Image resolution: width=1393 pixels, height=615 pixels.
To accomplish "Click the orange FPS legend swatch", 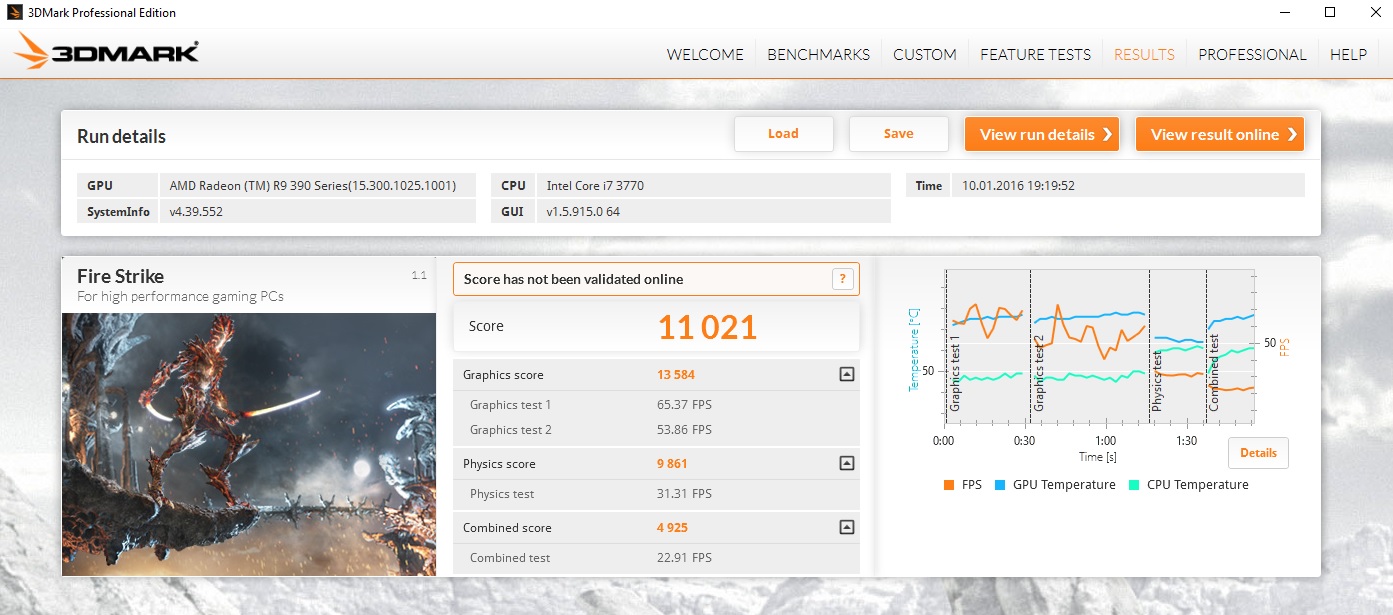I will pos(948,485).
